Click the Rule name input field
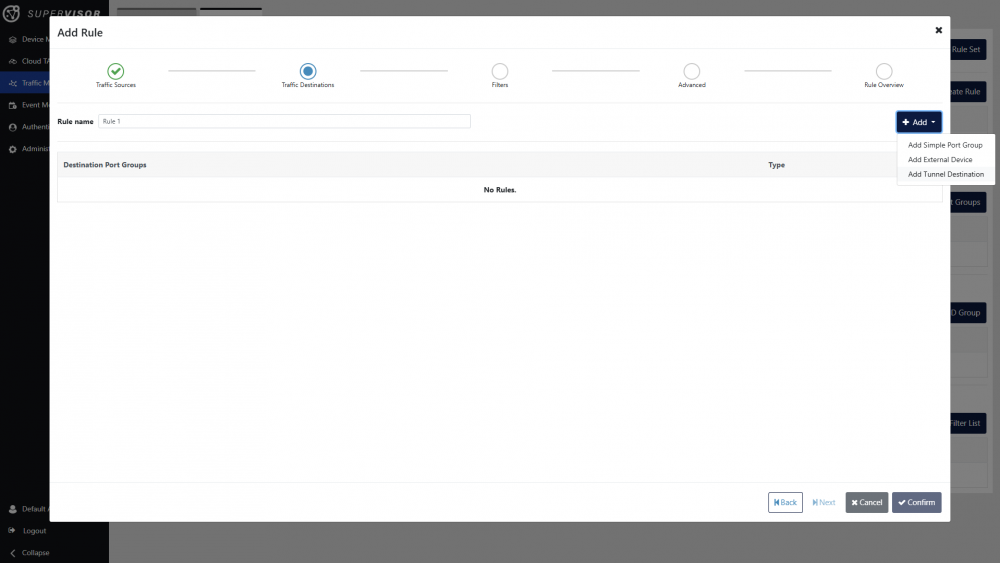Screen dimensions: 1000x563 tap(284, 121)
